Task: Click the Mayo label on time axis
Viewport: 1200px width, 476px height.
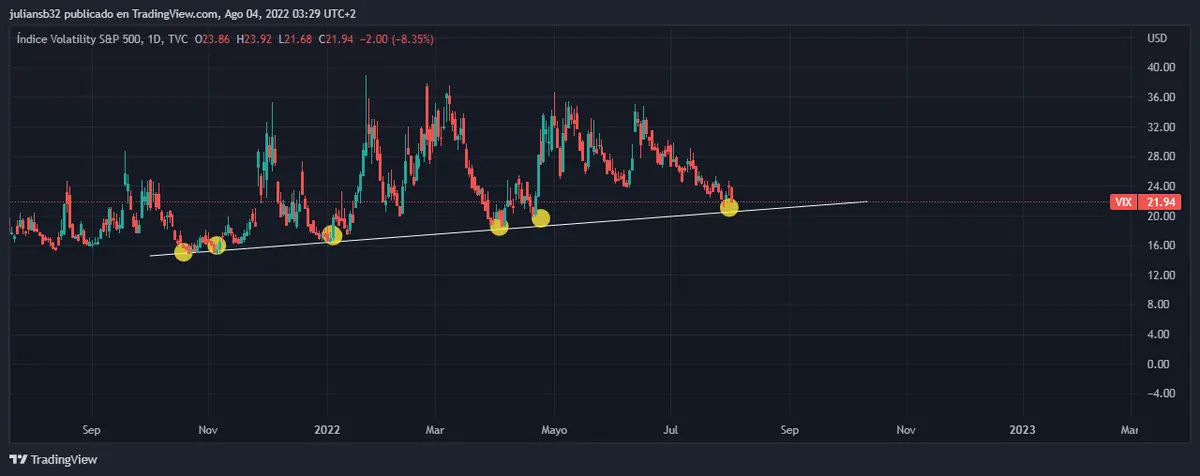Action: pyautogui.click(x=554, y=430)
